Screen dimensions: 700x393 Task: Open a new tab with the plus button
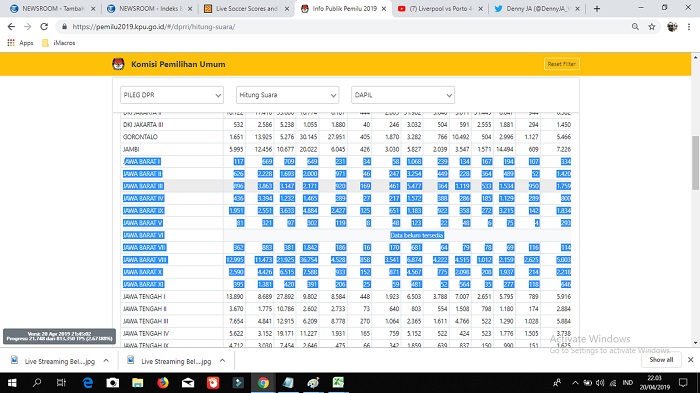597,8
